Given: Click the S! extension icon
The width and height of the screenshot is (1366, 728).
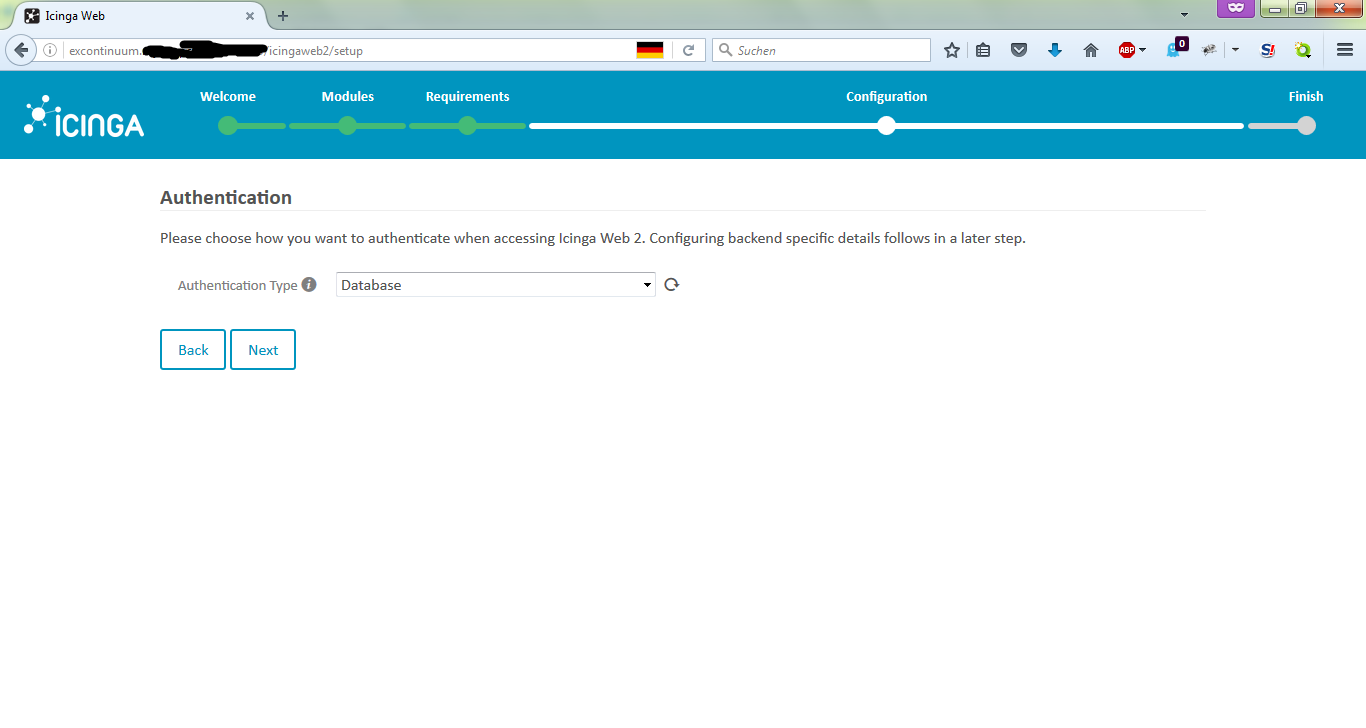Looking at the screenshot, I should click(1268, 50).
